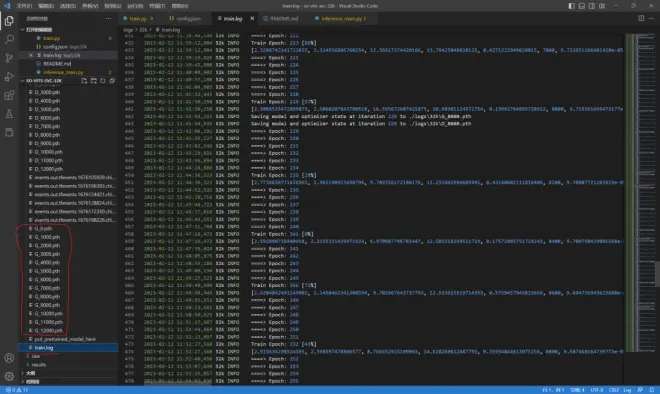Open the Testing flask view
This screenshot has height=394, width=660.
[9, 114]
